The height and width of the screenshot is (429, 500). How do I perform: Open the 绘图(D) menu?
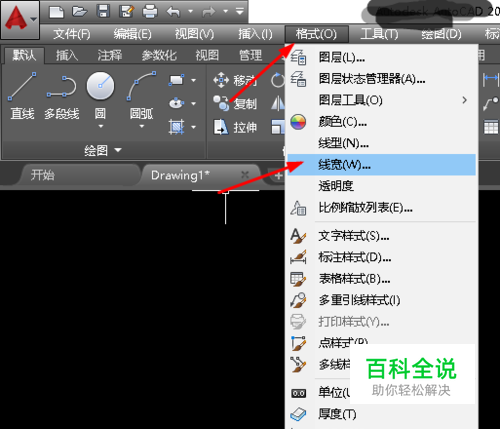point(441,34)
